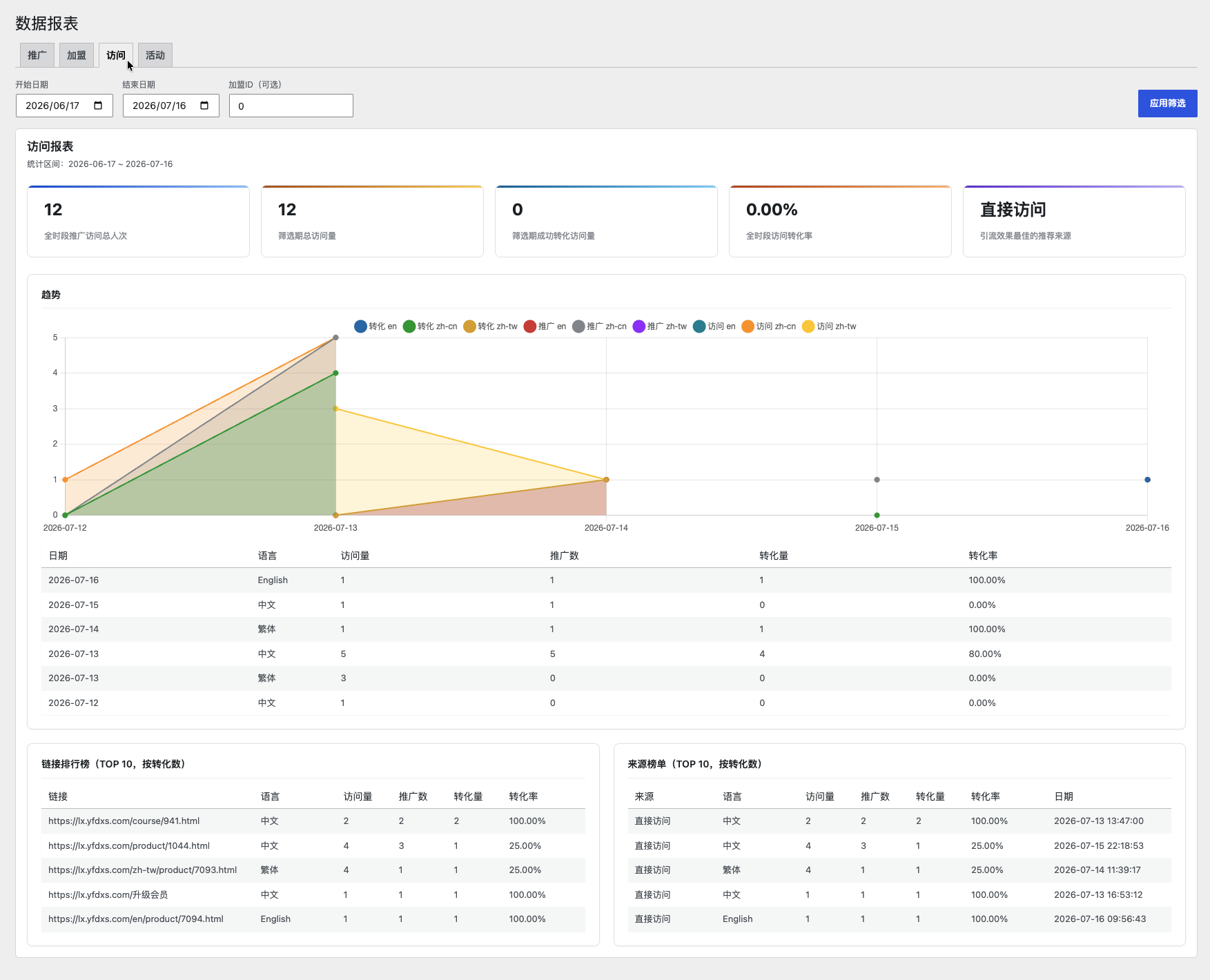Toggle 转化 en legend series
Screen dimensions: 1210x980
pyautogui.click(x=375, y=326)
